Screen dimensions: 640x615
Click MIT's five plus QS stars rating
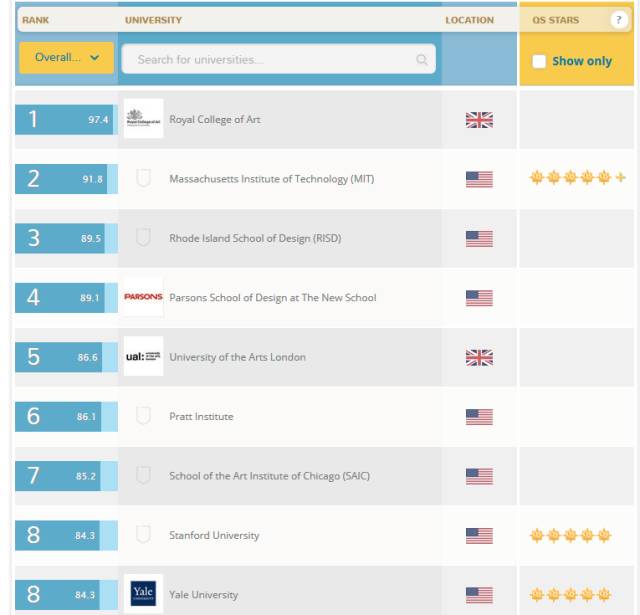578,178
